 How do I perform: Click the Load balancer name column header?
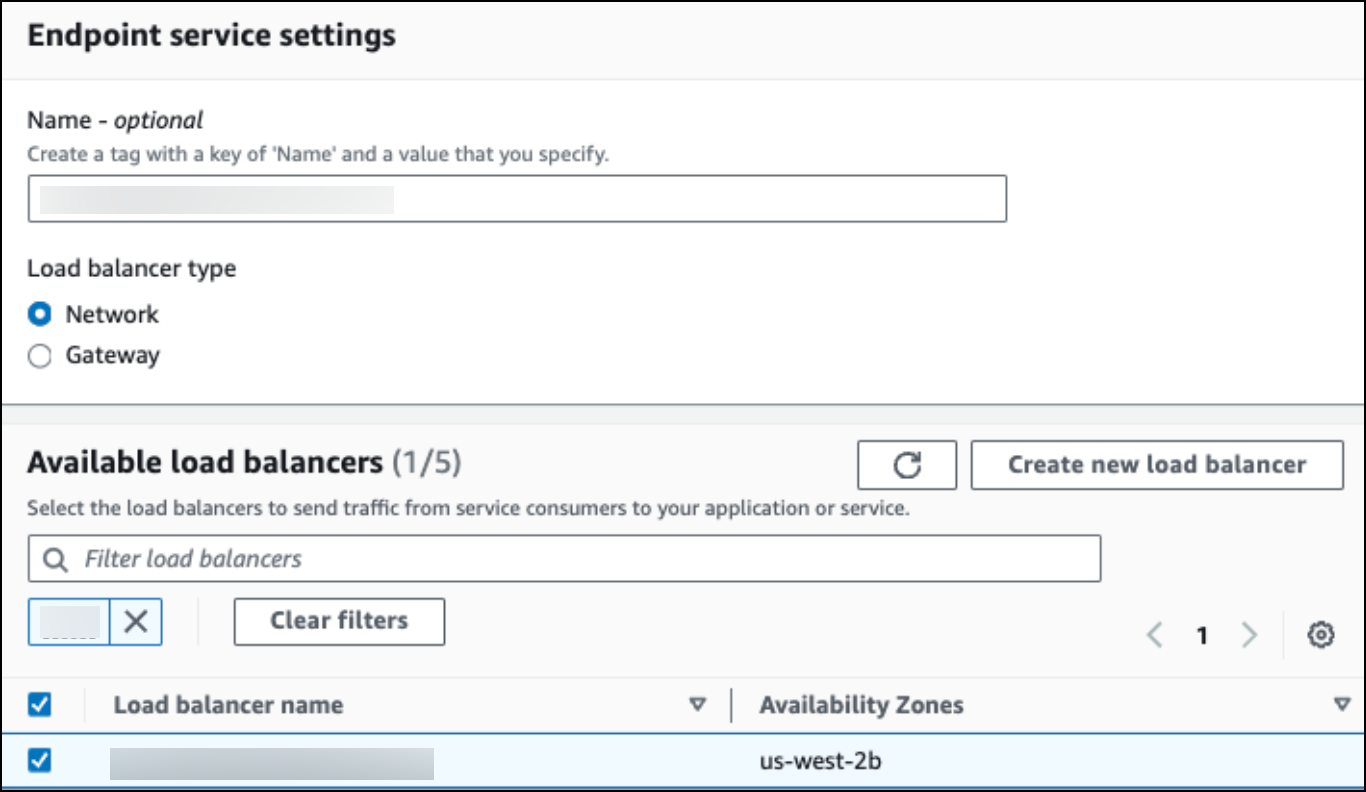pyautogui.click(x=228, y=705)
